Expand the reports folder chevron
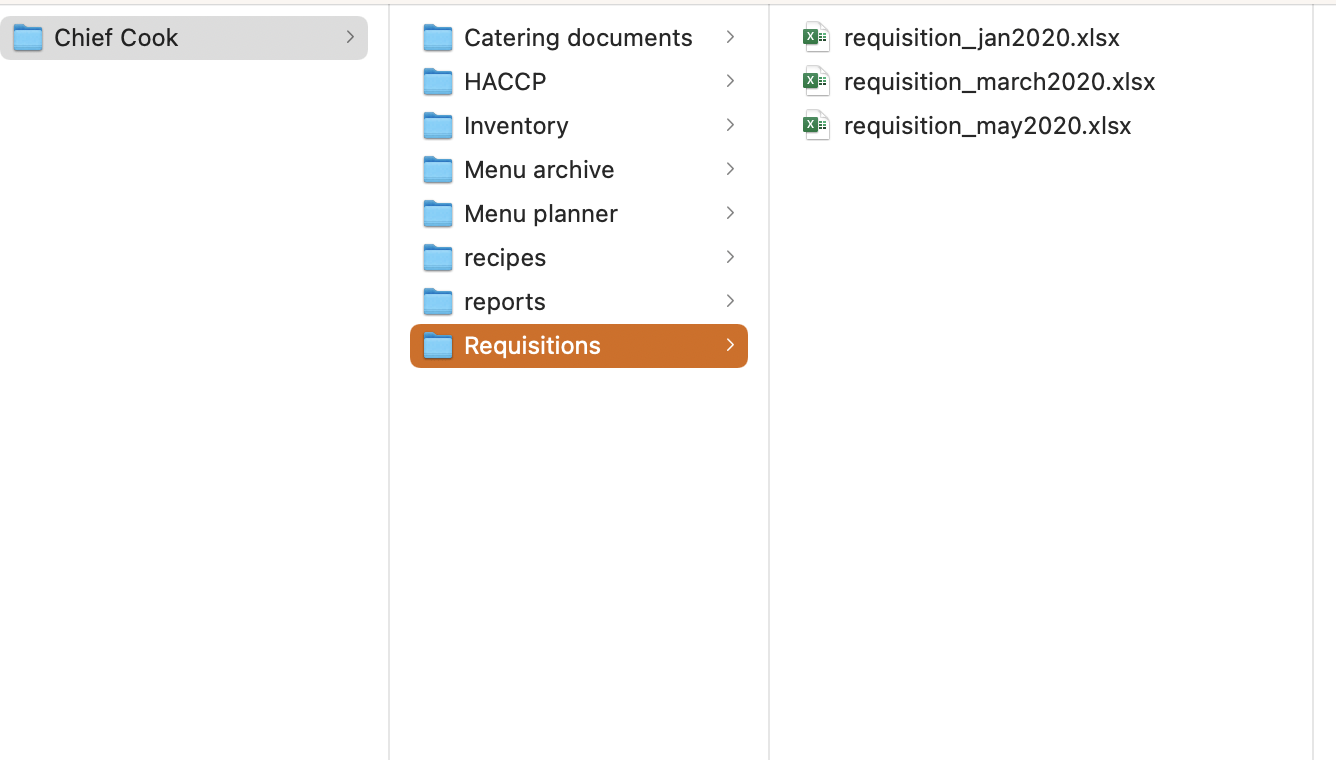The width and height of the screenshot is (1336, 760). pos(730,301)
